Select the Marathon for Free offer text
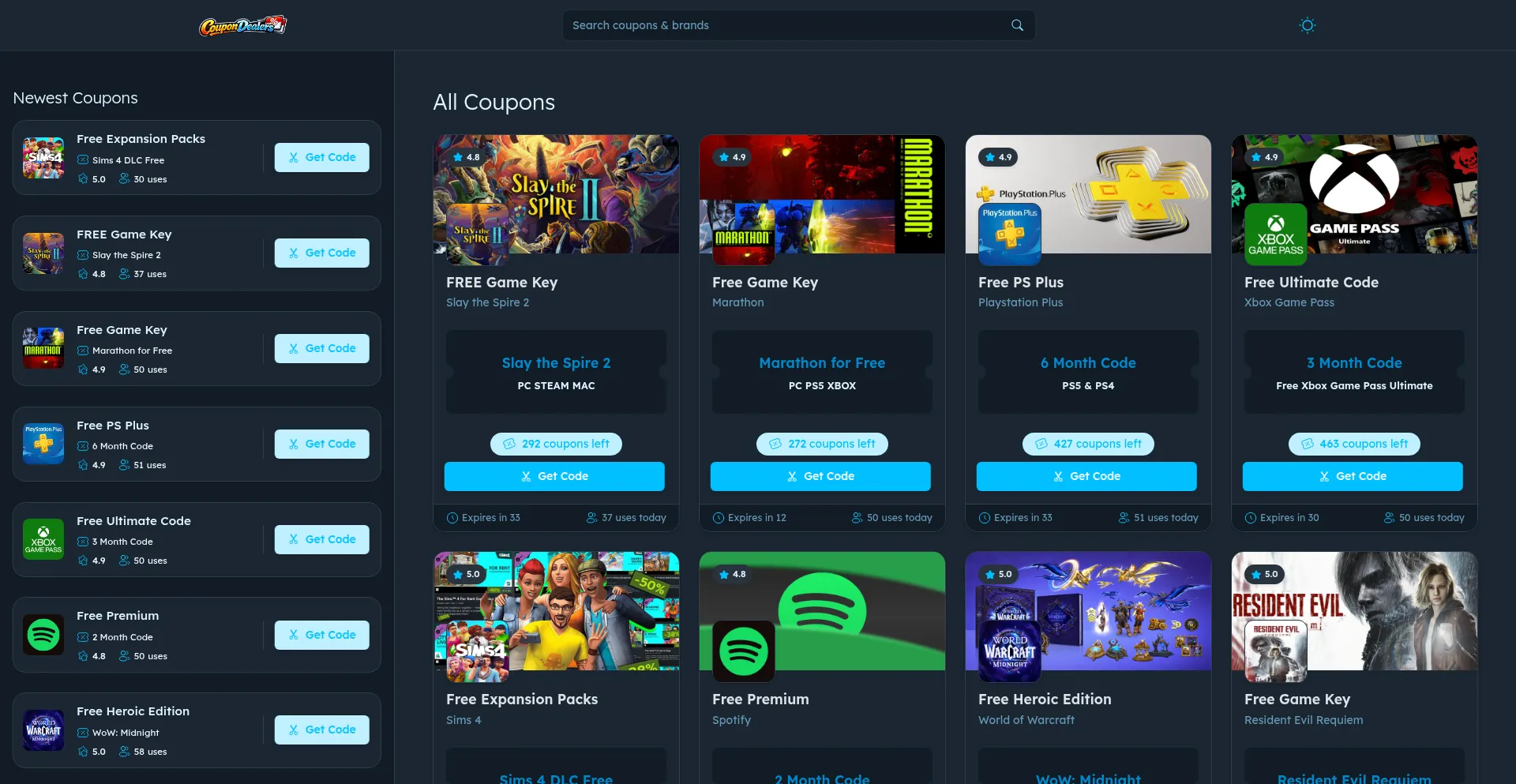Image resolution: width=1516 pixels, height=784 pixels. click(x=822, y=363)
